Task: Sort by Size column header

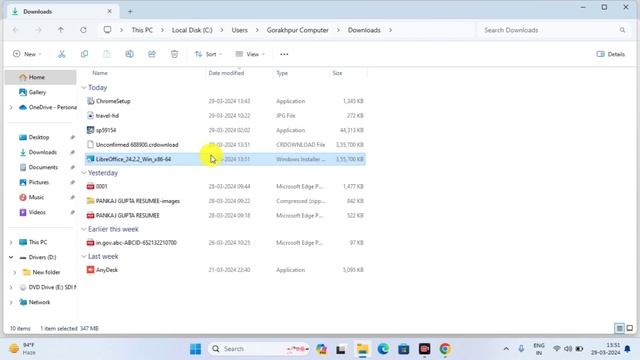Action: pyautogui.click(x=337, y=73)
